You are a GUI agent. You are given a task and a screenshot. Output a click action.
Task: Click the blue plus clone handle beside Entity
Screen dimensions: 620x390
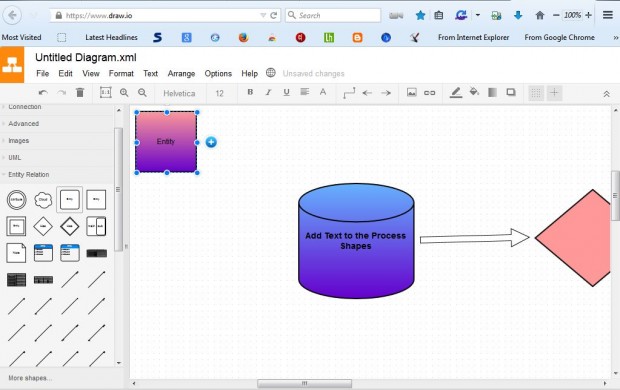coord(211,142)
